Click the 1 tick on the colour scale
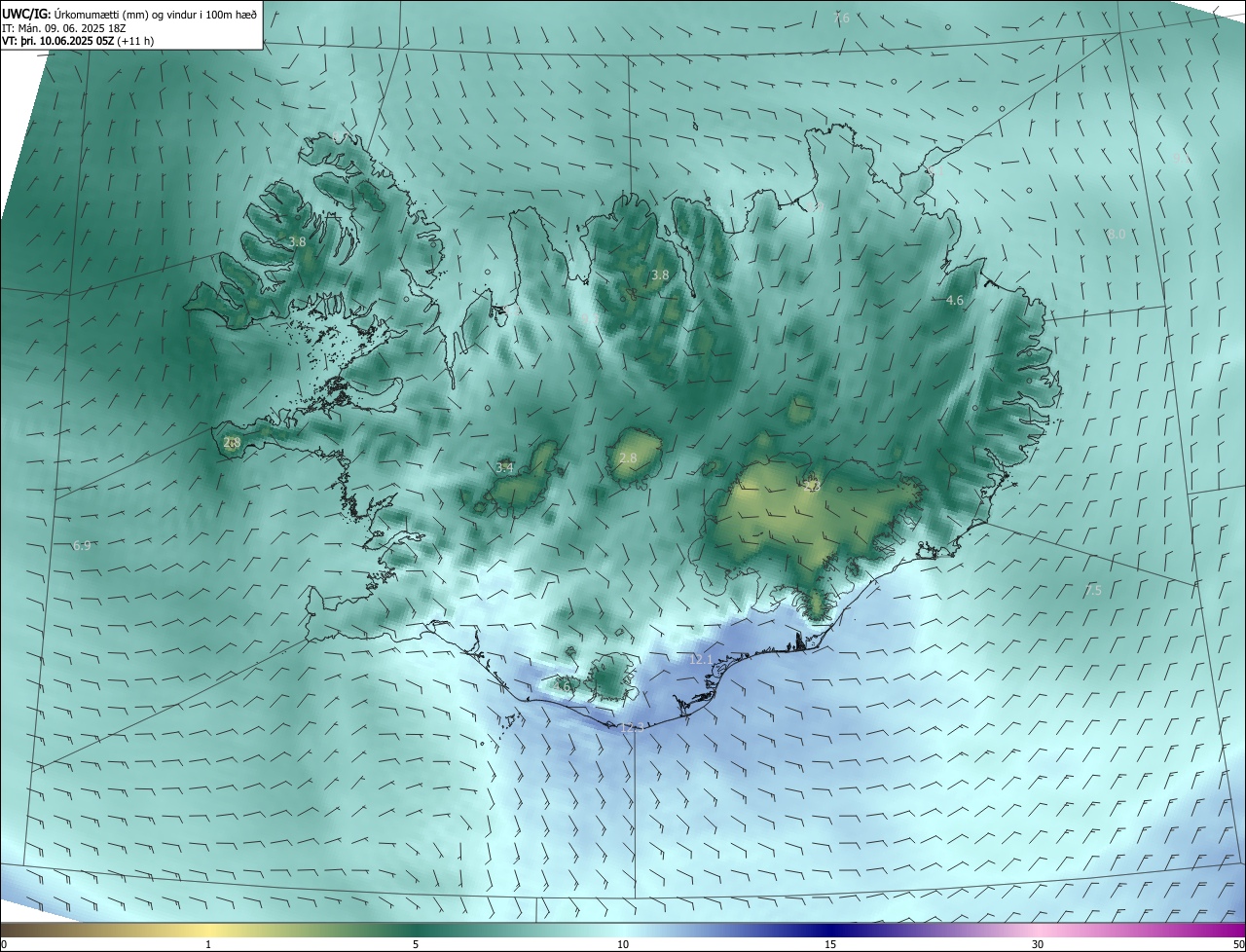Viewport: 1246px width, 952px height. [208, 944]
